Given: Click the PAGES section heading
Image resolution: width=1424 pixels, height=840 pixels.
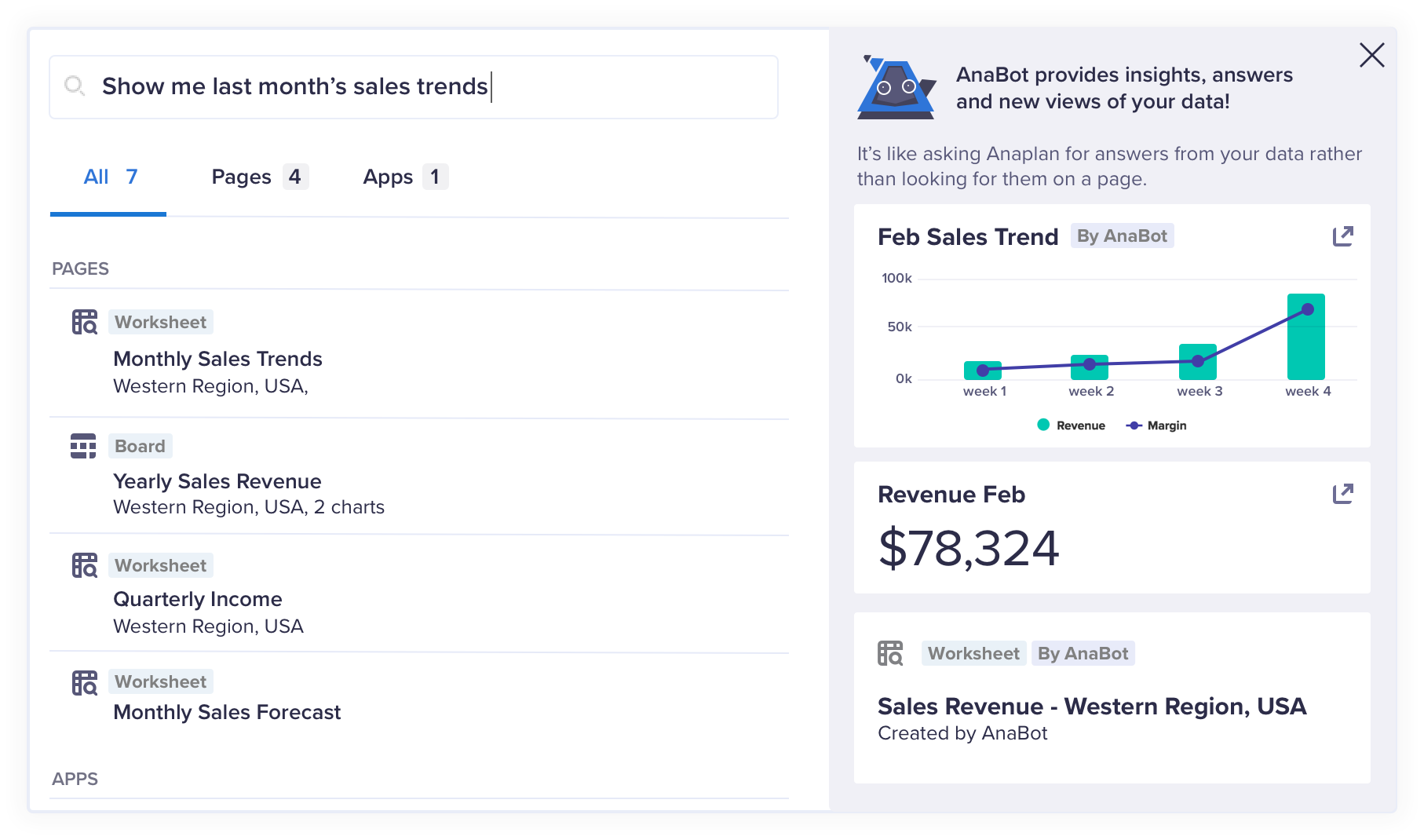Looking at the screenshot, I should point(81,268).
